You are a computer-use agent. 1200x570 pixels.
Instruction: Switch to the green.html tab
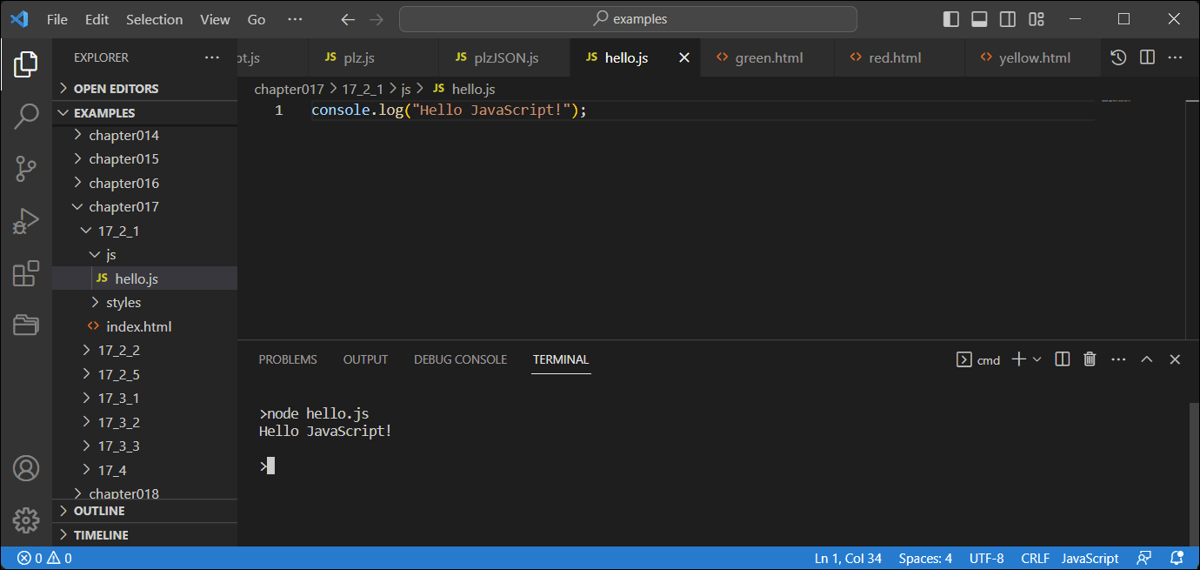coord(767,58)
